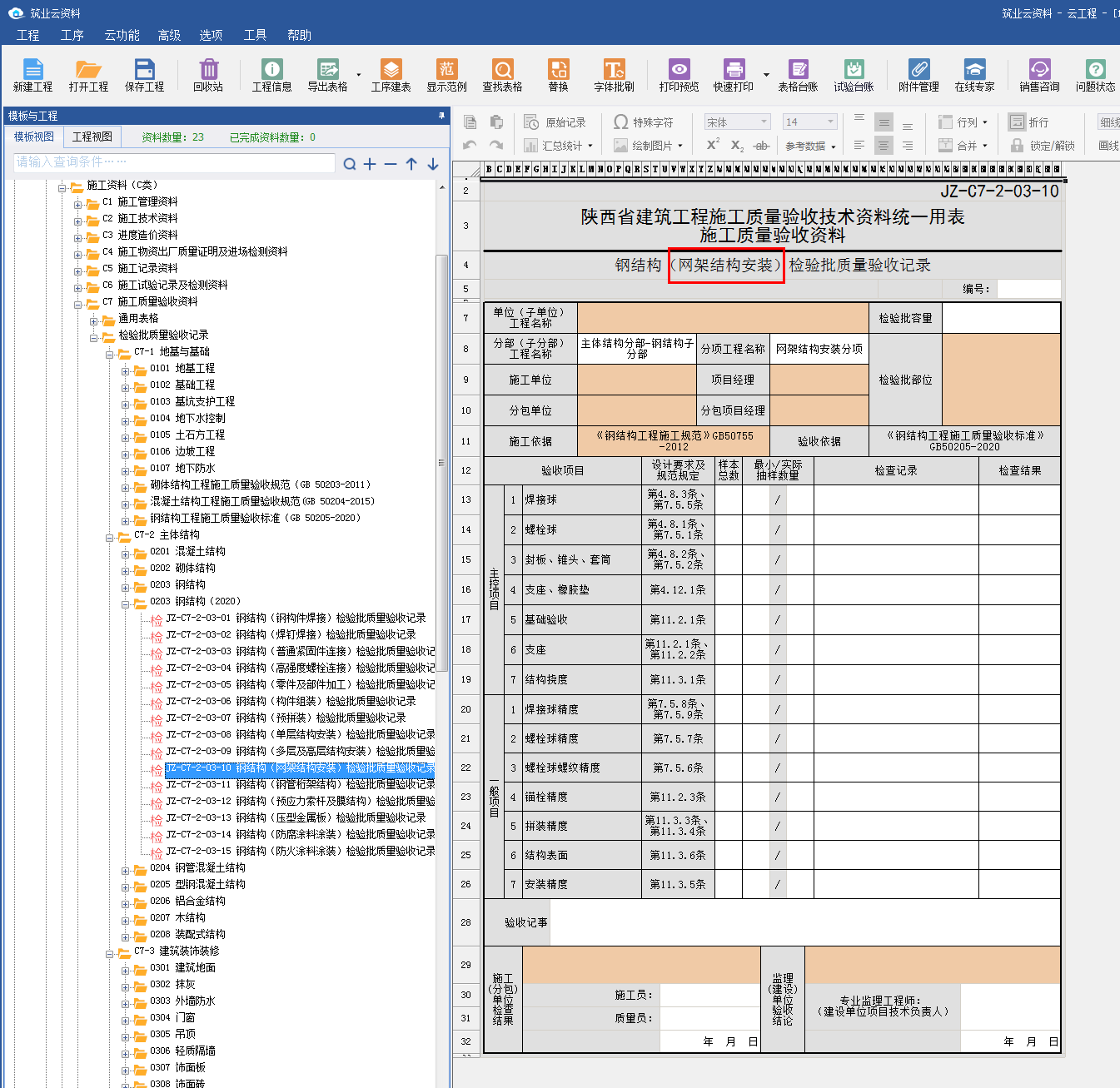Toggle horizontal center alignment
Viewport: 1120px width, 1088px height.
(x=884, y=146)
